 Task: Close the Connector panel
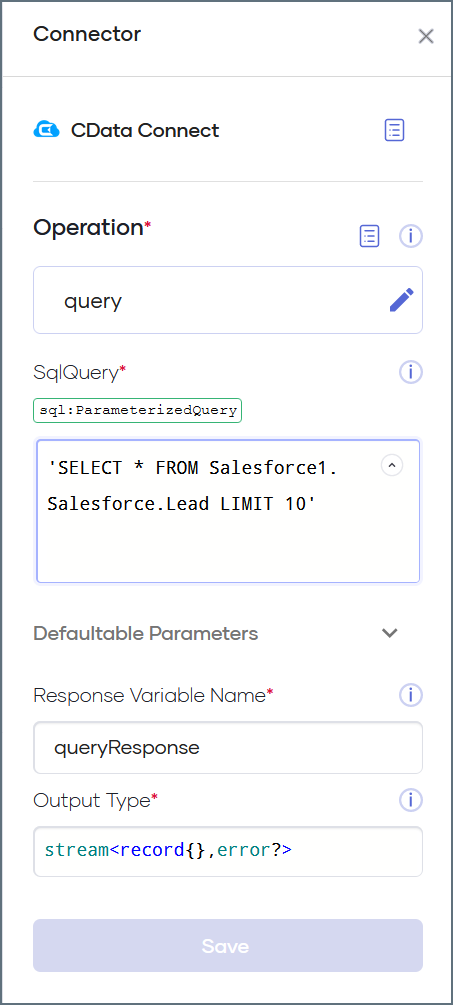pos(426,37)
